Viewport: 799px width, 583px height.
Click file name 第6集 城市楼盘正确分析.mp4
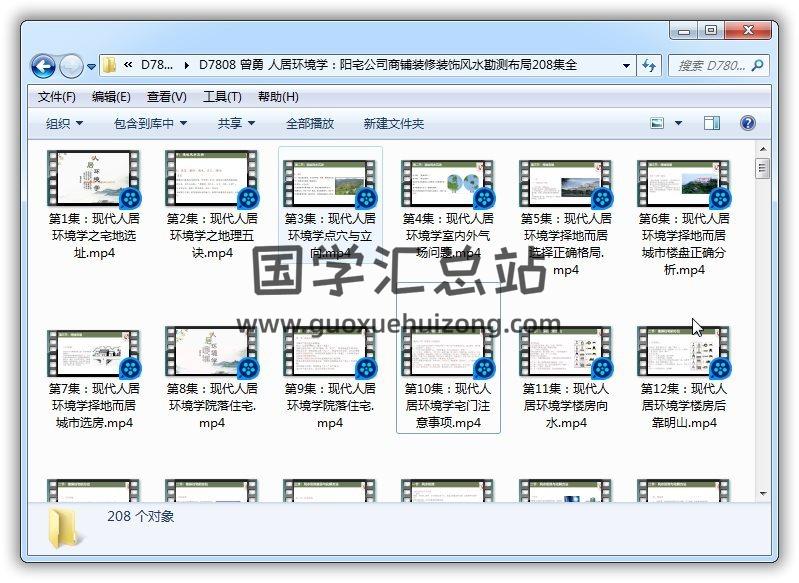pyautogui.click(x=684, y=244)
